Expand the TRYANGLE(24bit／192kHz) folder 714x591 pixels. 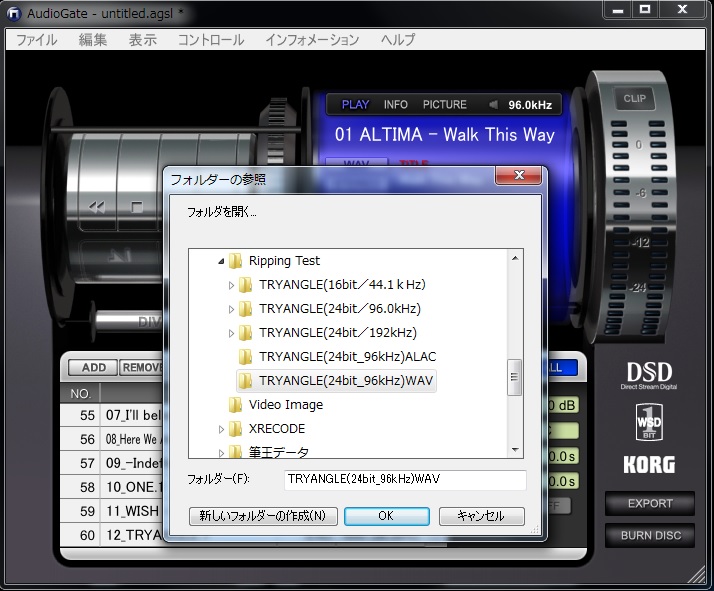[x=231, y=333]
